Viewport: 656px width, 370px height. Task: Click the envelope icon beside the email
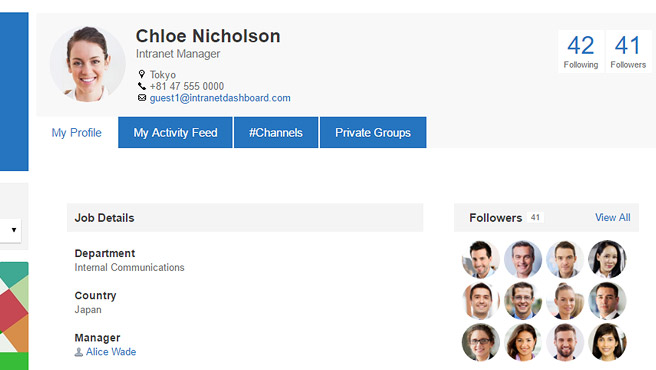pos(142,98)
